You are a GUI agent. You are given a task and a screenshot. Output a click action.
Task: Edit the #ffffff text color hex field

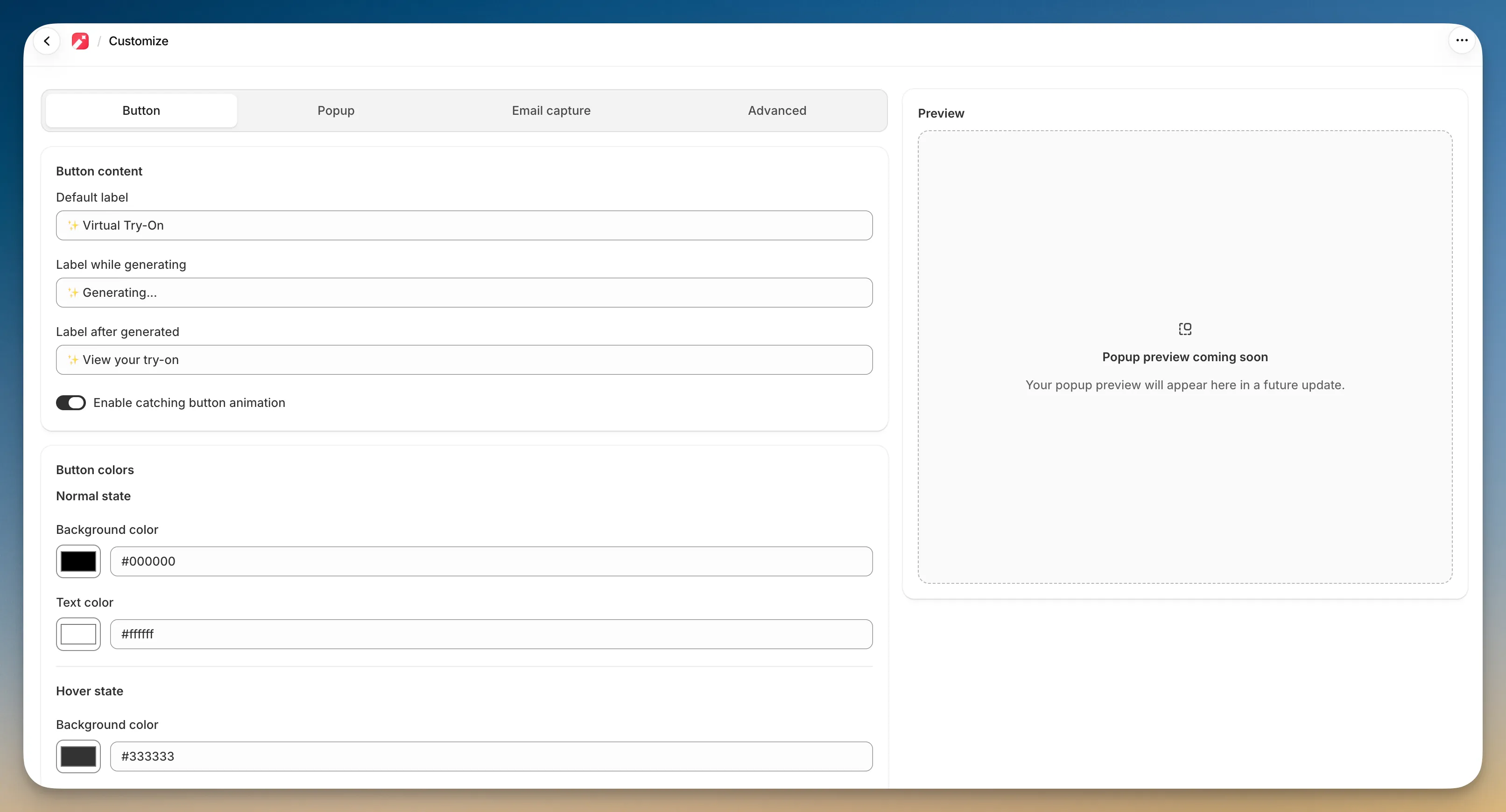(x=491, y=634)
